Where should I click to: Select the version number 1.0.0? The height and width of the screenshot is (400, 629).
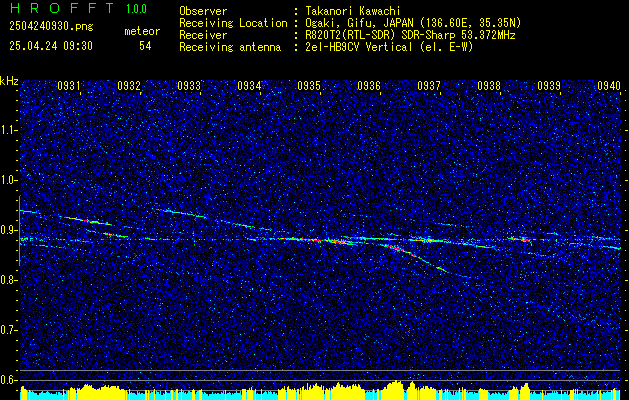click(x=136, y=9)
